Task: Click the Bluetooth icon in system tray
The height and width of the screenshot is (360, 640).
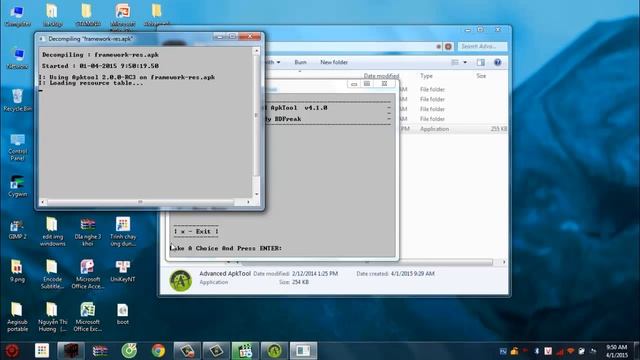Action: point(537,351)
